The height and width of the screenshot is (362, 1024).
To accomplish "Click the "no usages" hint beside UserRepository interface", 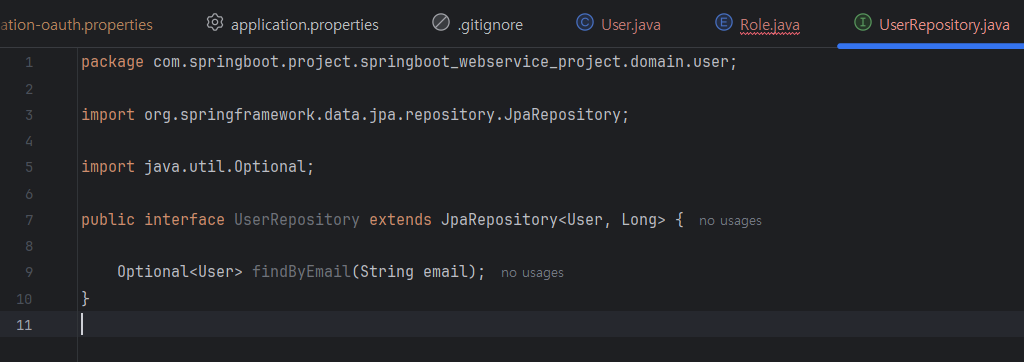I will (x=730, y=221).
